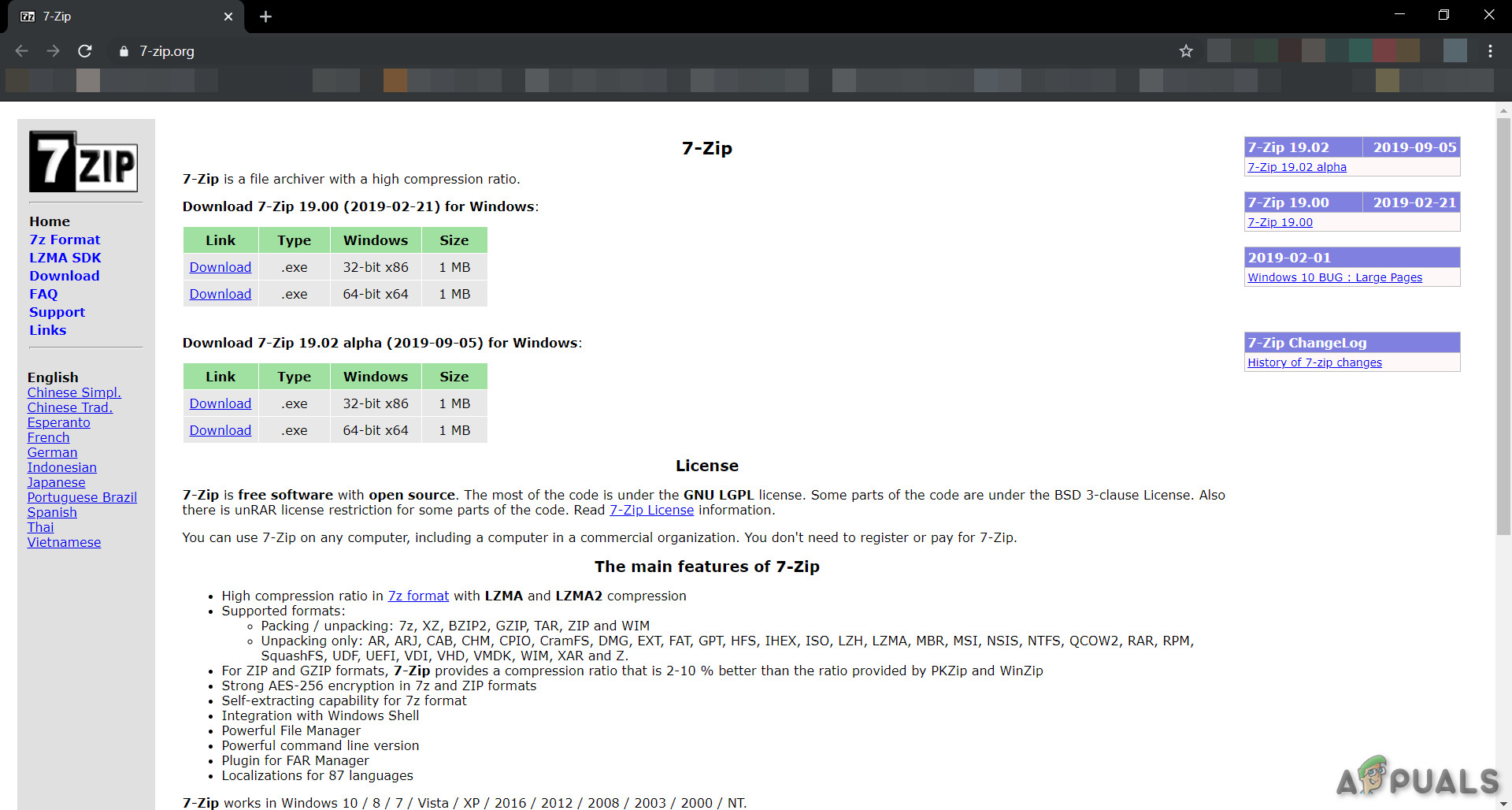Minimize the browser window

tap(1399, 15)
